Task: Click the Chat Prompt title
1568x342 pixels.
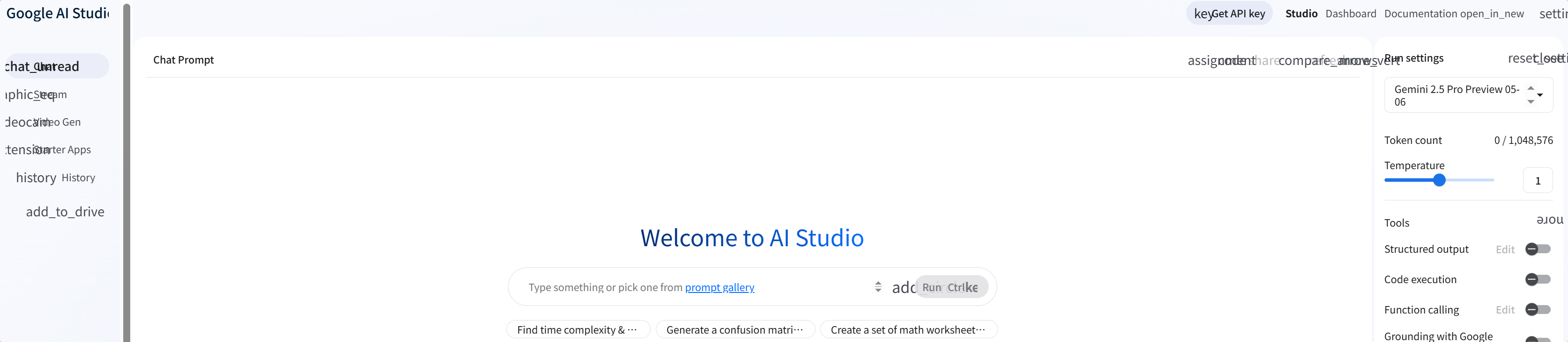Action: point(183,60)
